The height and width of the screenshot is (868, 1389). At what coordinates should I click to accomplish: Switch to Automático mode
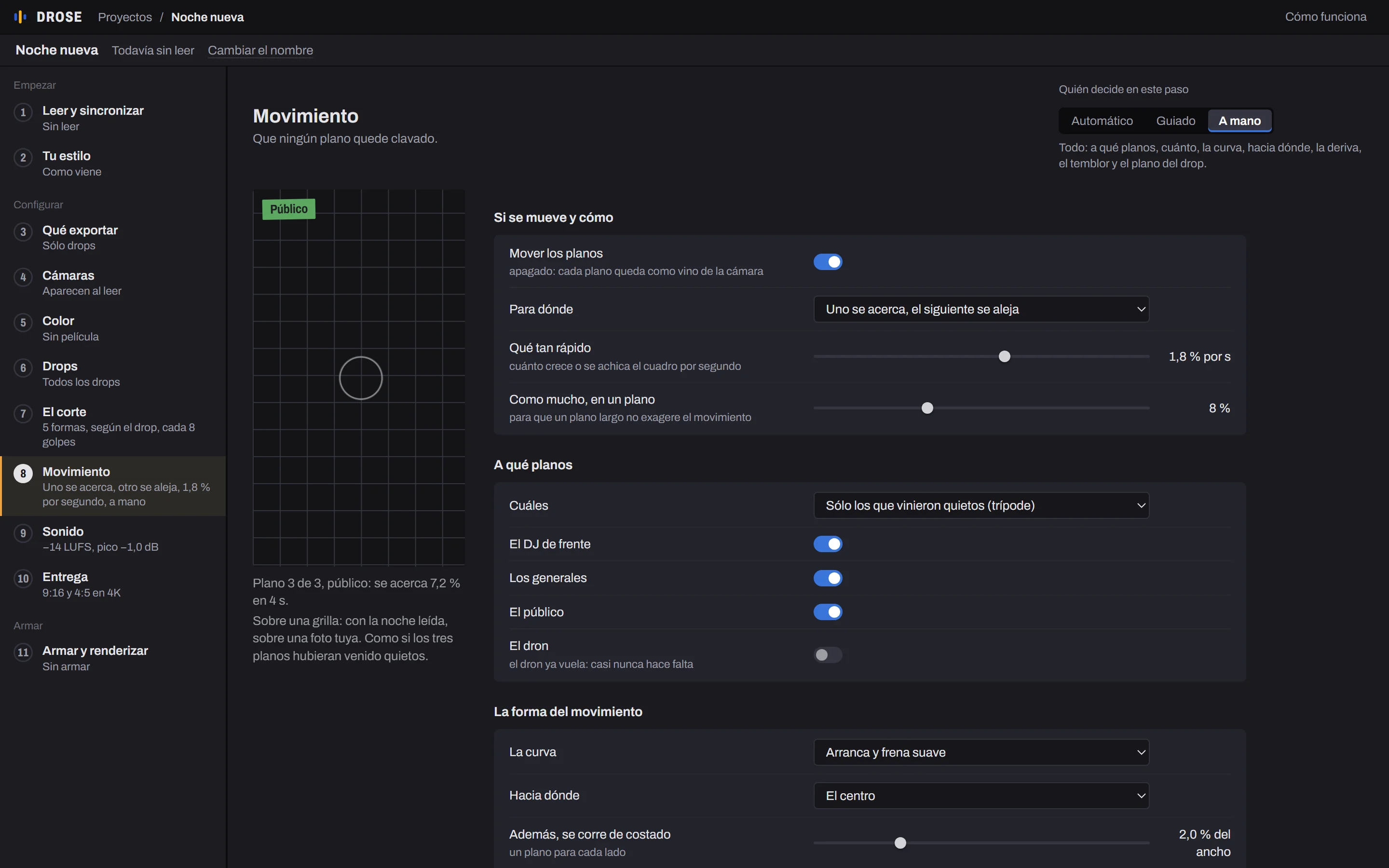[x=1102, y=121]
